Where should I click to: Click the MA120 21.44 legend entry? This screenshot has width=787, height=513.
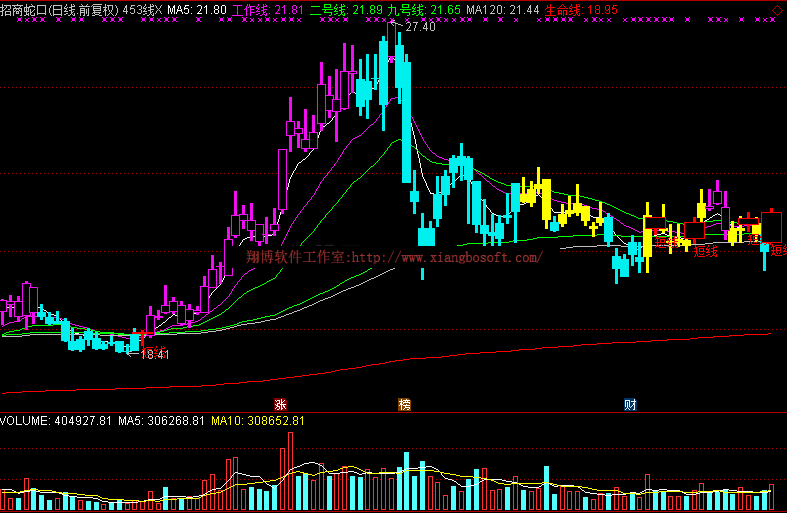point(503,9)
